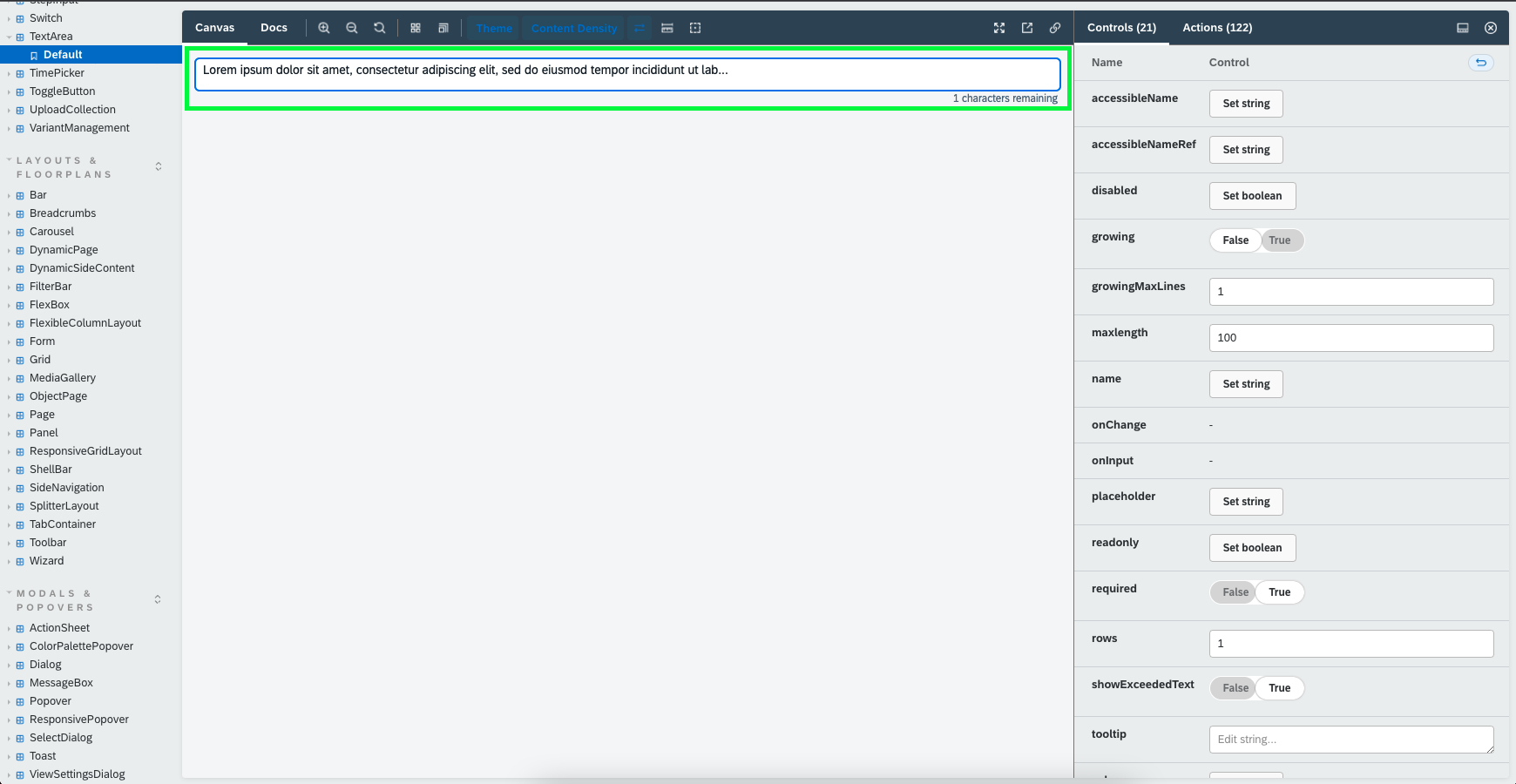The height and width of the screenshot is (784, 1516).
Task: Zoom out of the canvas
Action: click(352, 28)
